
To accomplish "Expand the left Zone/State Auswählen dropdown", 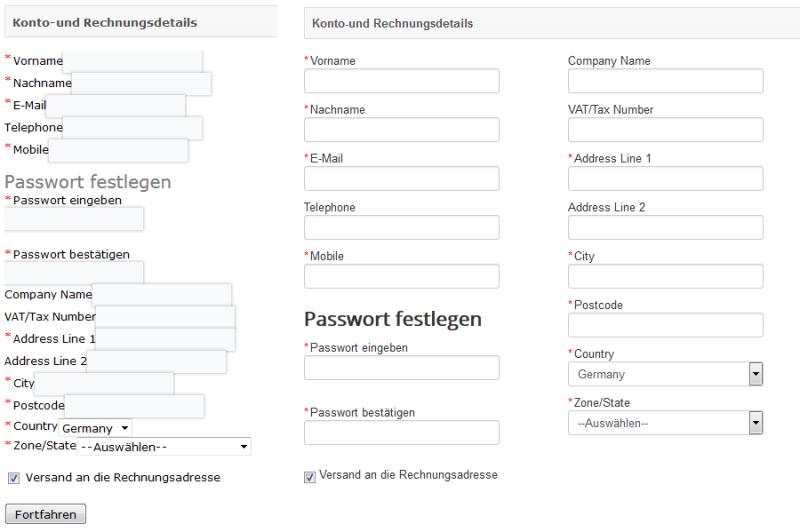I will point(164,446).
